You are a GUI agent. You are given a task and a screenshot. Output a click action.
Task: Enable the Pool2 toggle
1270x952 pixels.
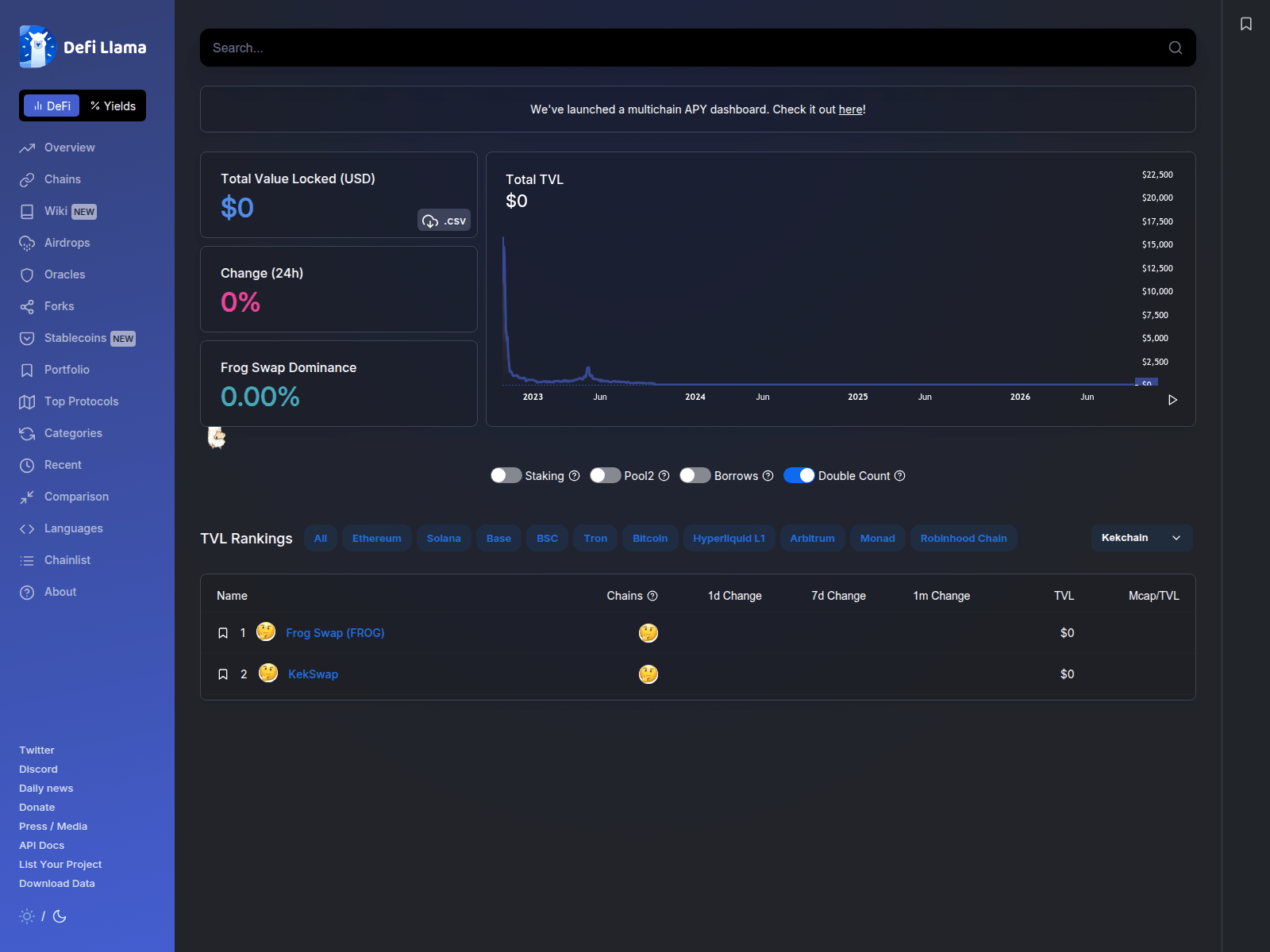(x=605, y=475)
